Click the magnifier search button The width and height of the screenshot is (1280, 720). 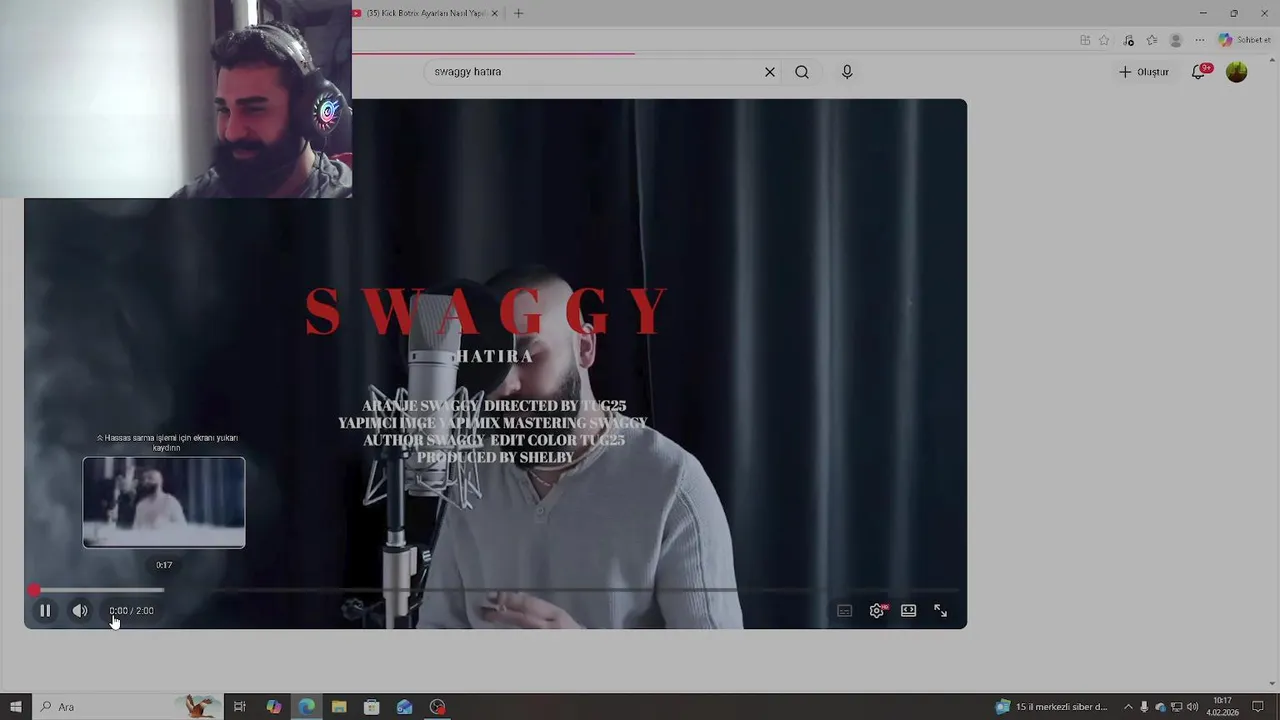point(802,72)
